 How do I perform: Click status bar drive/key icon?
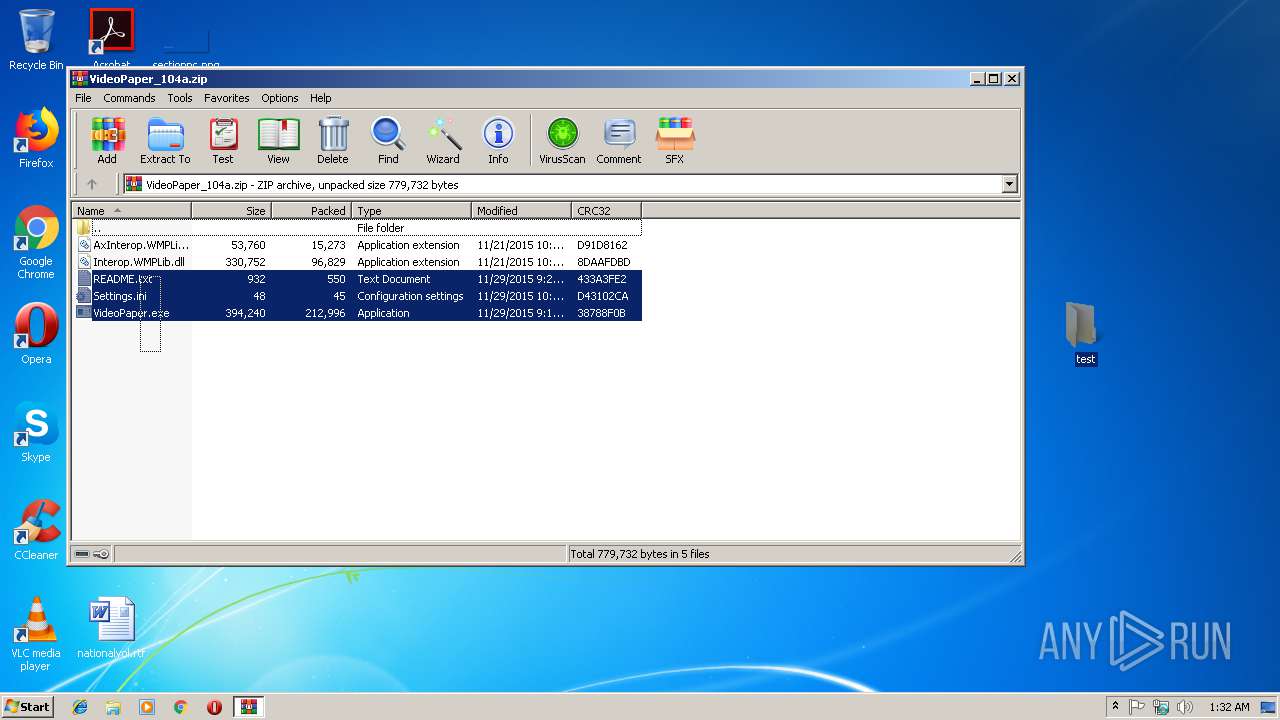coord(92,554)
